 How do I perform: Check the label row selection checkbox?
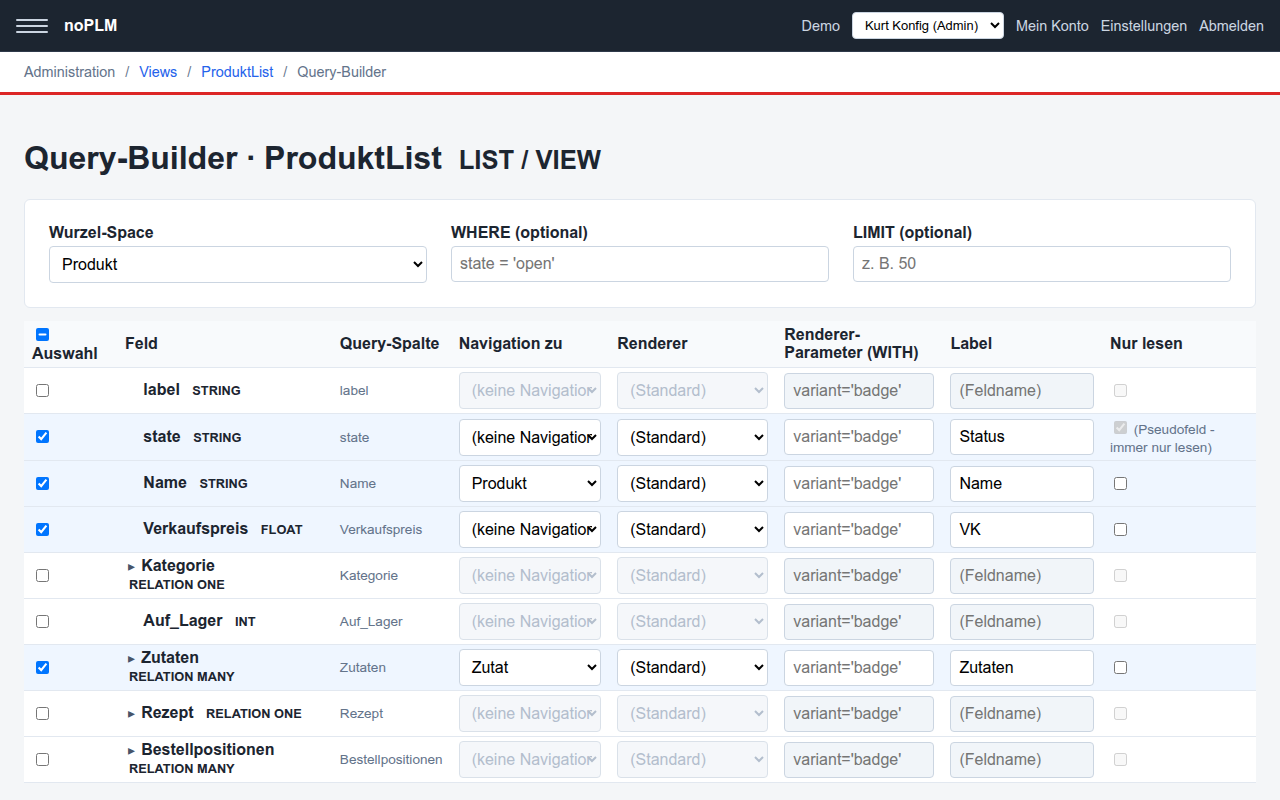pyautogui.click(x=42, y=391)
